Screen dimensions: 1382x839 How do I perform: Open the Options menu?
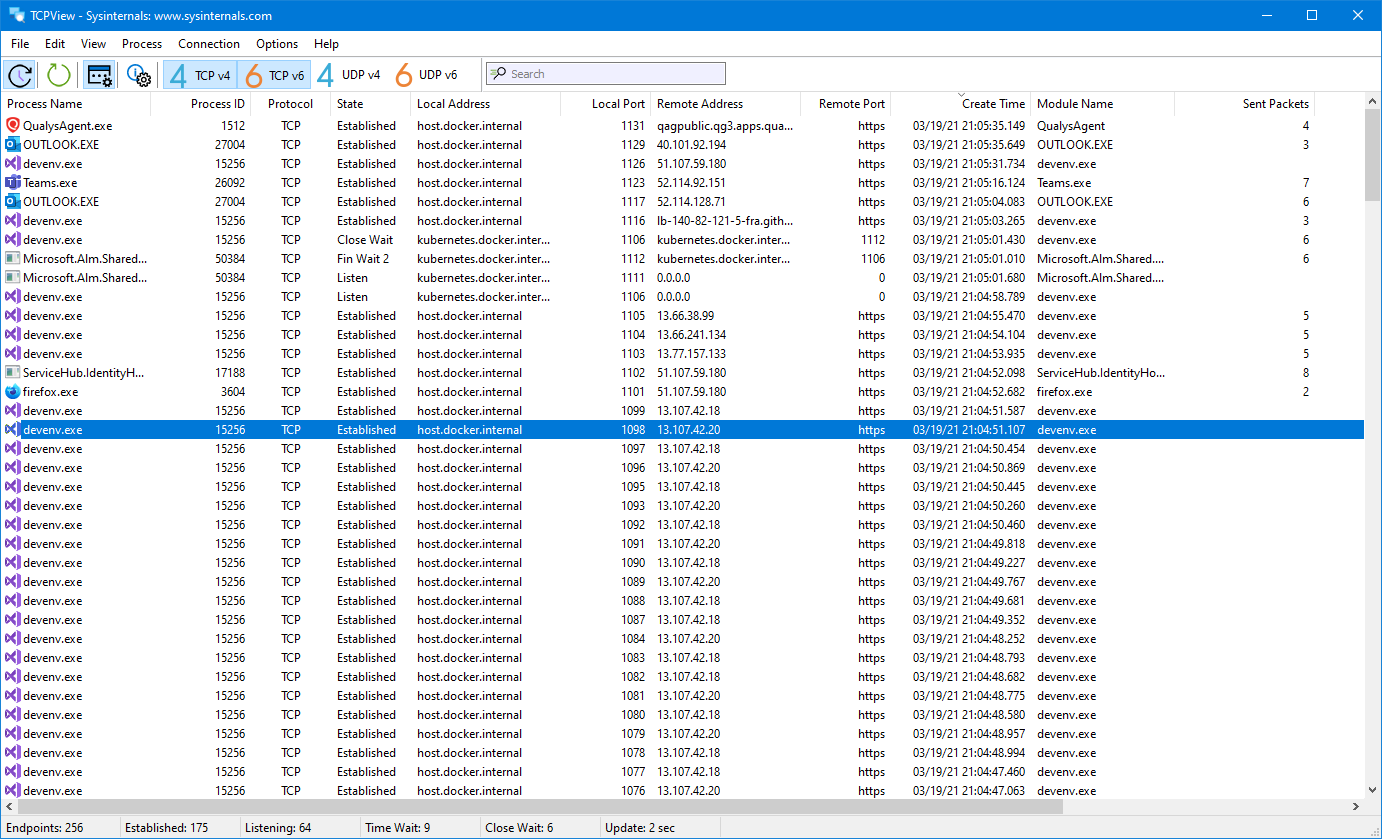pos(276,43)
